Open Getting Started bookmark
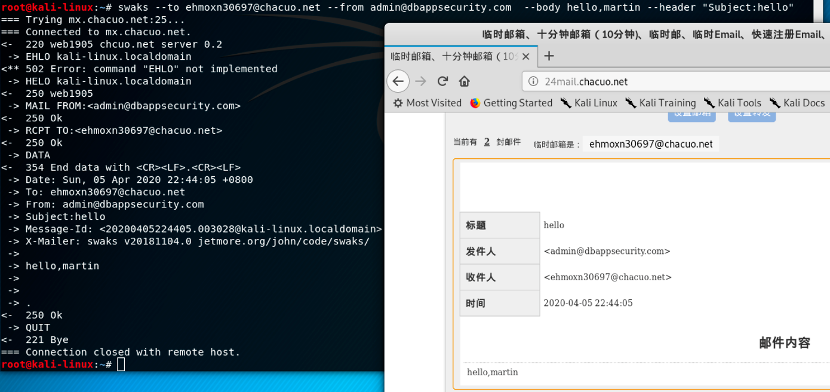The height and width of the screenshot is (392, 830). pos(511,103)
